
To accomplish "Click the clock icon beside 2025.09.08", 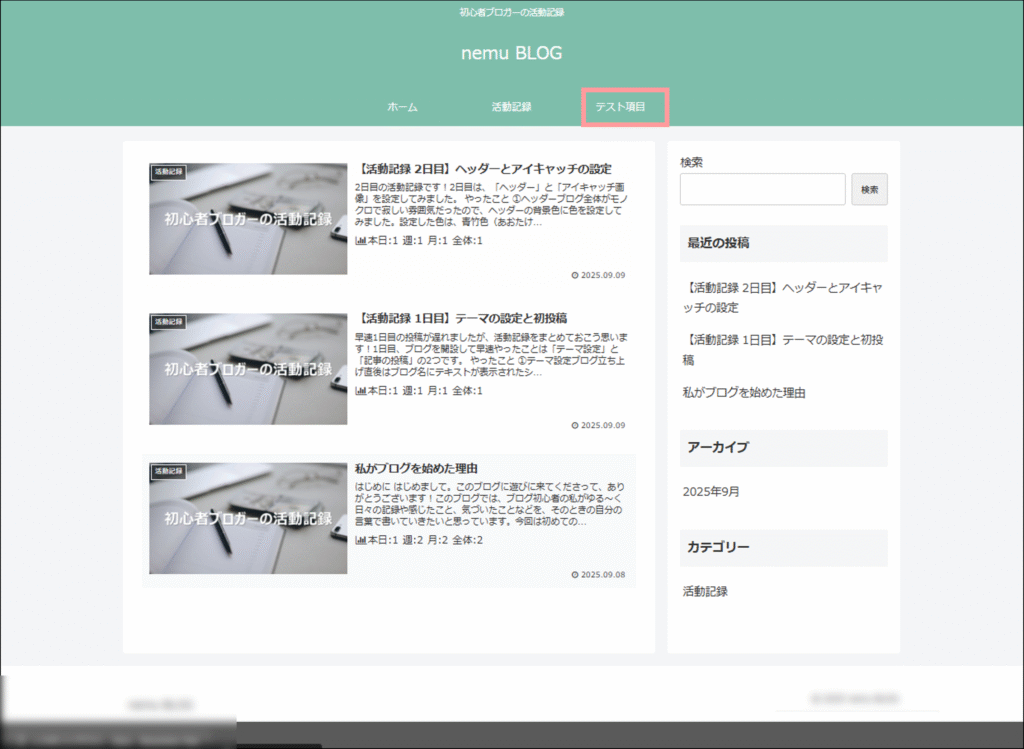I will coord(574,575).
